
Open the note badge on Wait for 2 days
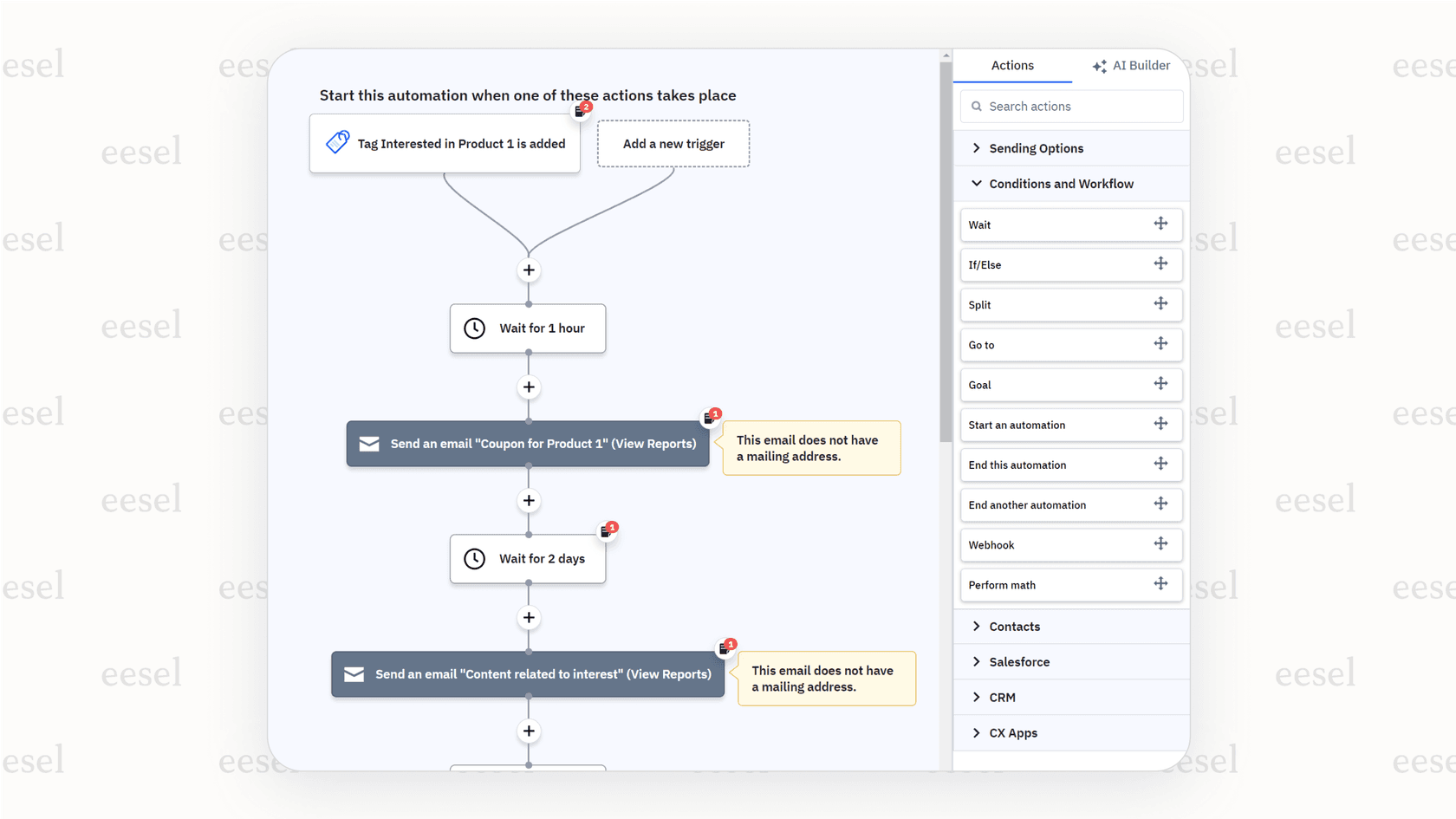coord(609,528)
